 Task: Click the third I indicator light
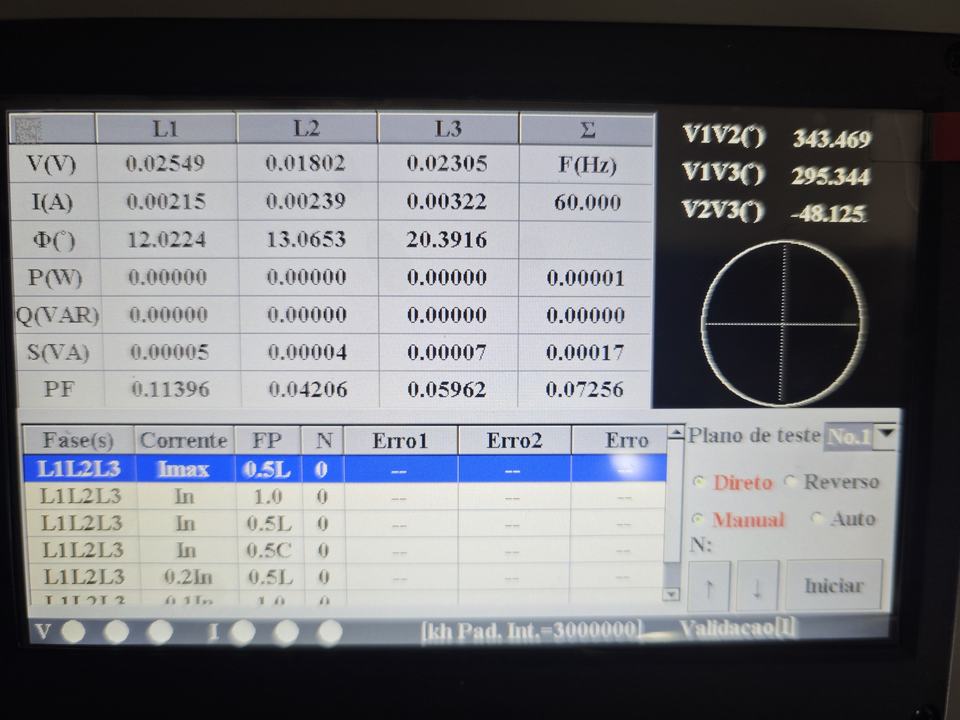click(329, 632)
